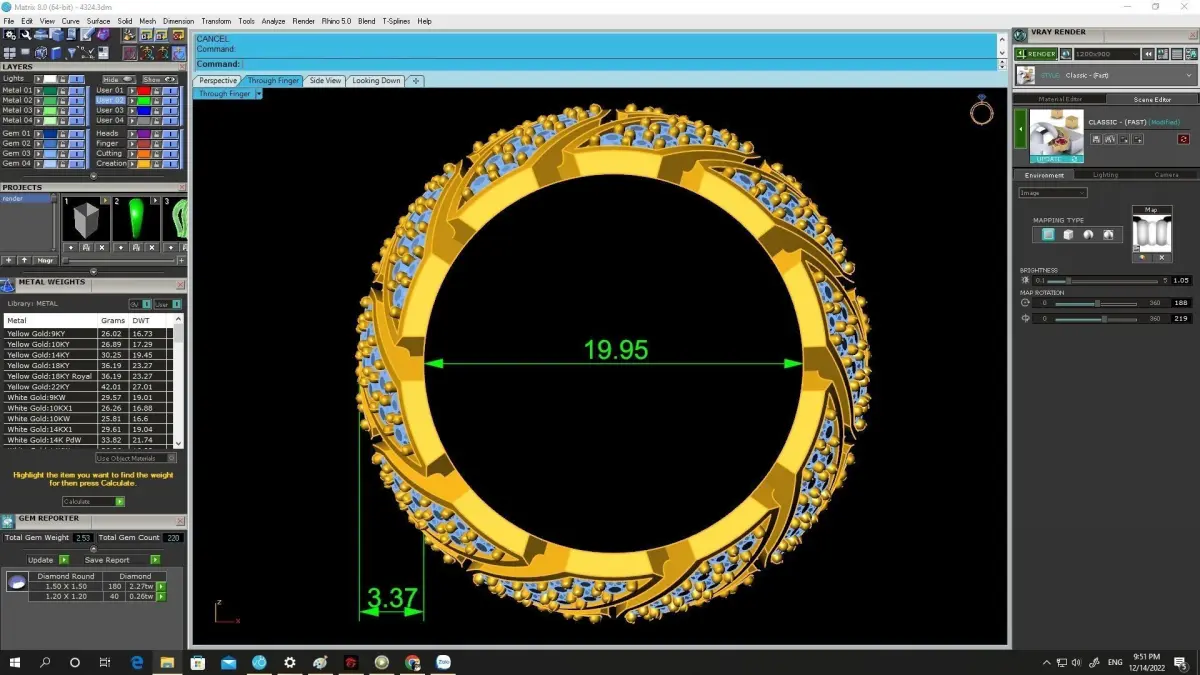
Task: Select the Environment tab
Action: tap(1044, 174)
